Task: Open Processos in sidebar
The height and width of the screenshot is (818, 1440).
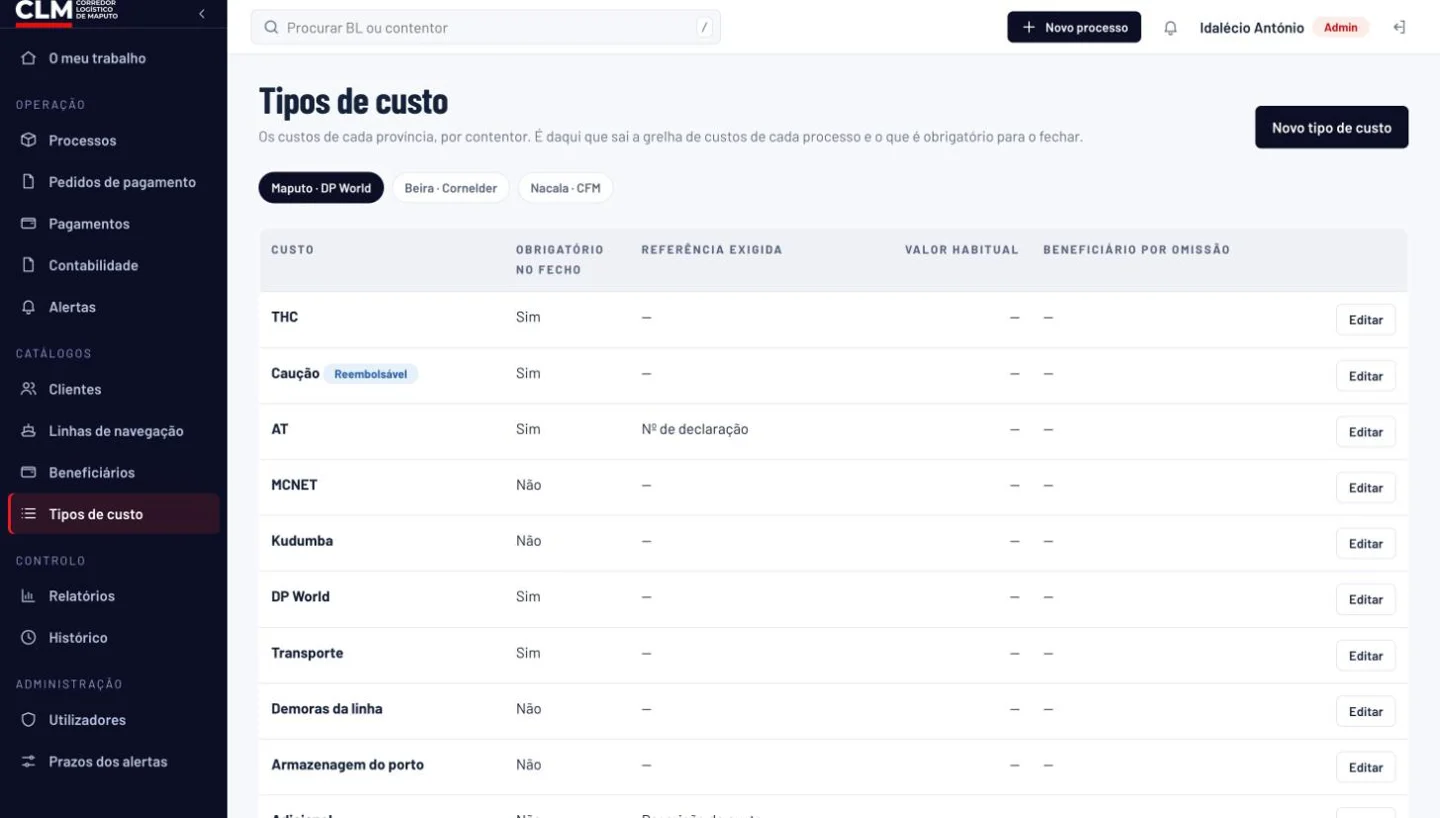Action: click(113, 140)
